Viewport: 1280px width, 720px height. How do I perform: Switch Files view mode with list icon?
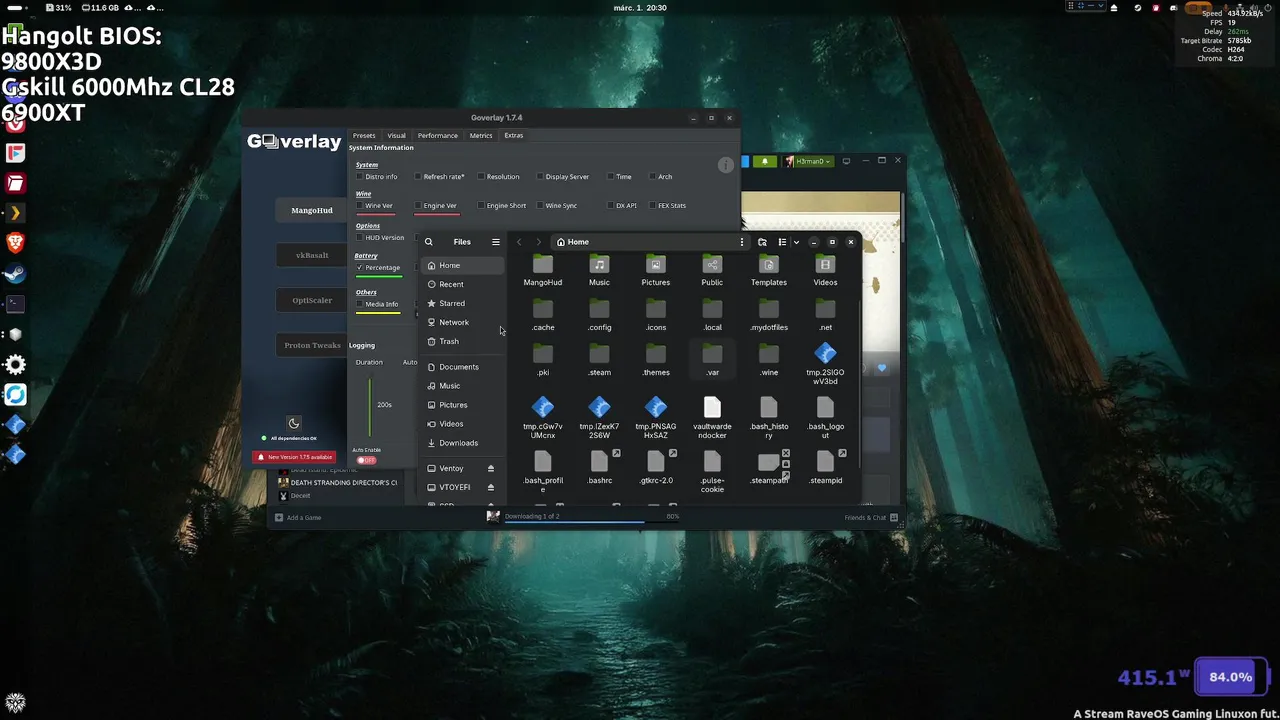782,242
